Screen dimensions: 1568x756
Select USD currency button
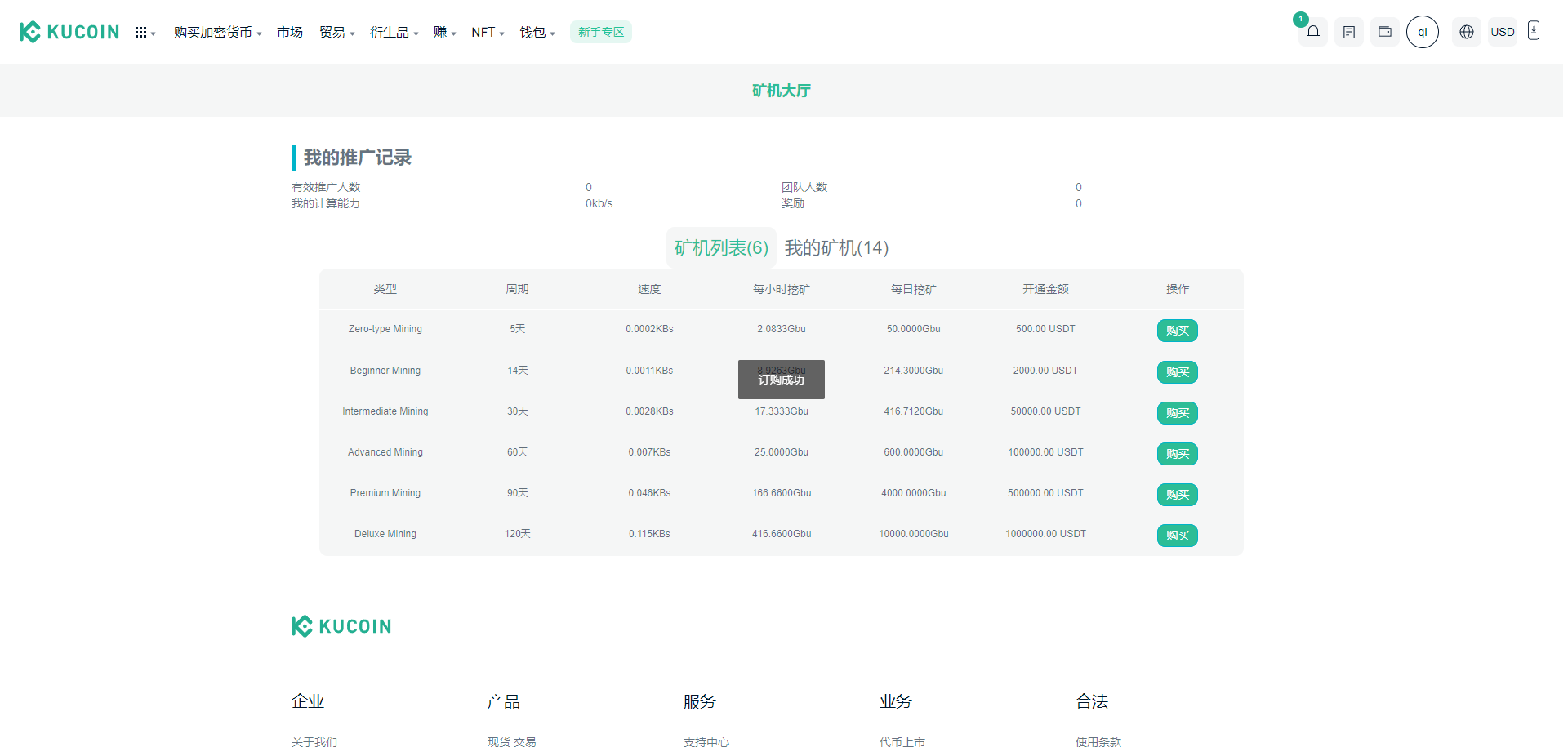coord(1502,32)
